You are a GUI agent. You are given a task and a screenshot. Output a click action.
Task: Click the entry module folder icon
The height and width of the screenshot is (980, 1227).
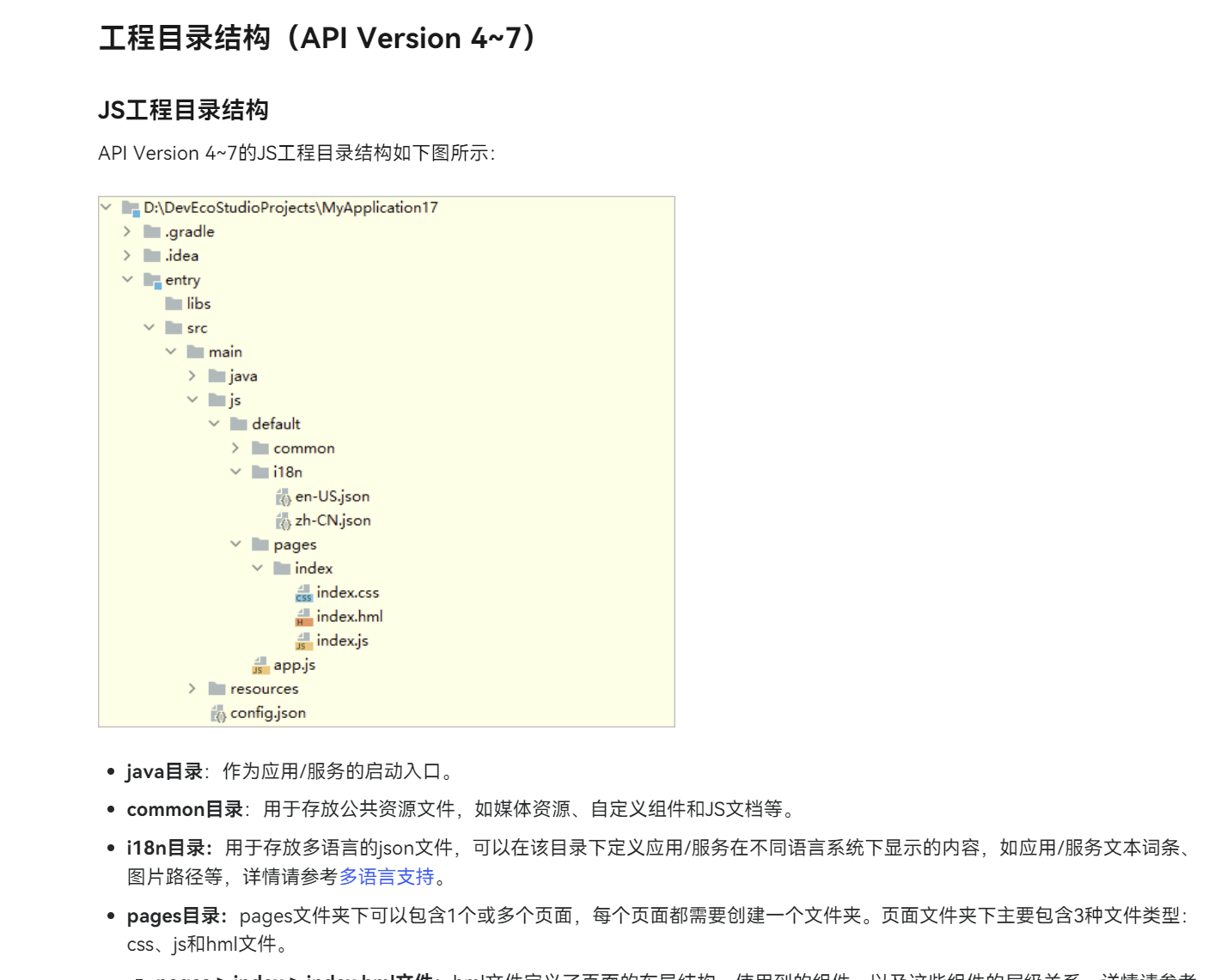(152, 280)
